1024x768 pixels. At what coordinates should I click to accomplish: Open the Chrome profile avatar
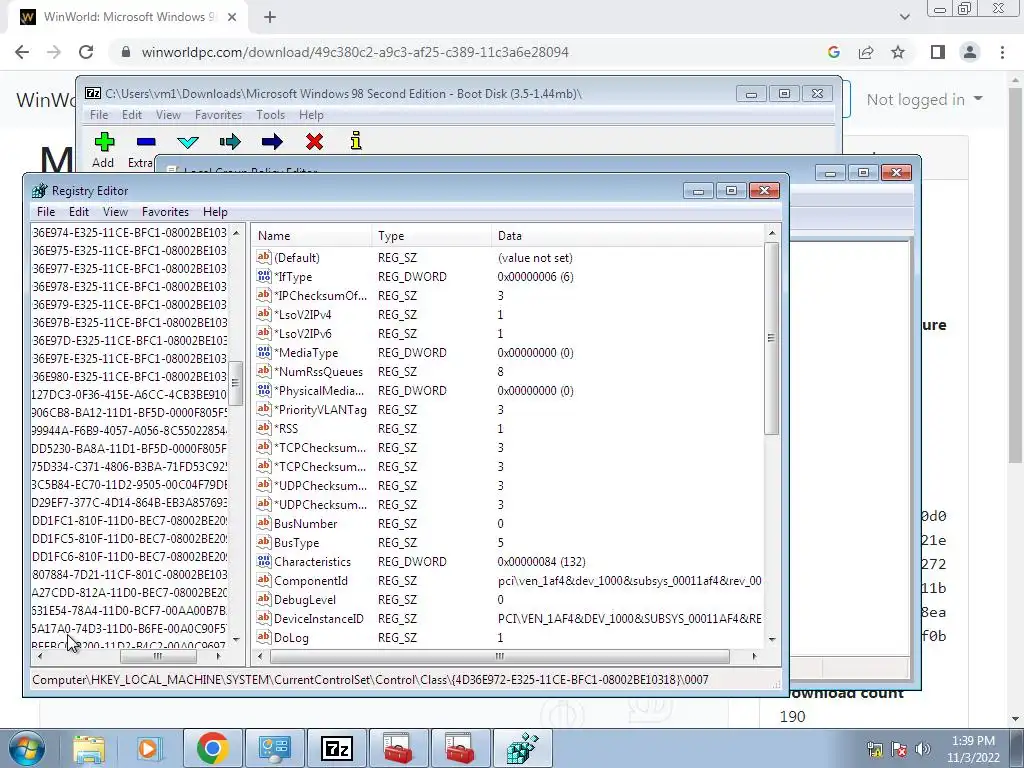970,52
